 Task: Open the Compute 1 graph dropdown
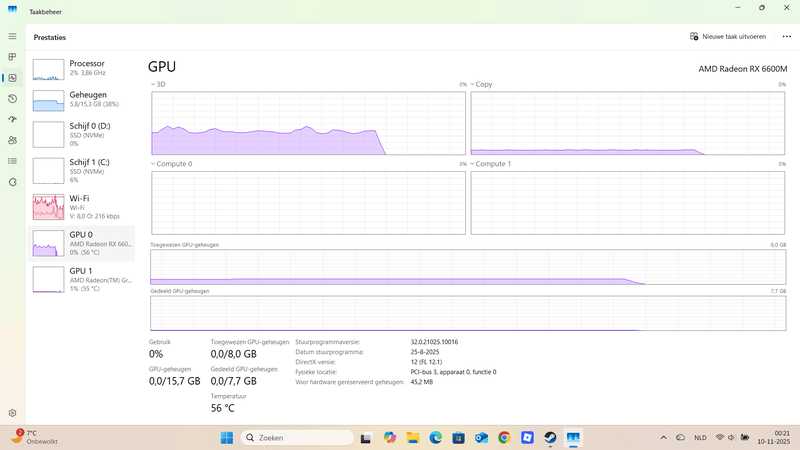490,164
